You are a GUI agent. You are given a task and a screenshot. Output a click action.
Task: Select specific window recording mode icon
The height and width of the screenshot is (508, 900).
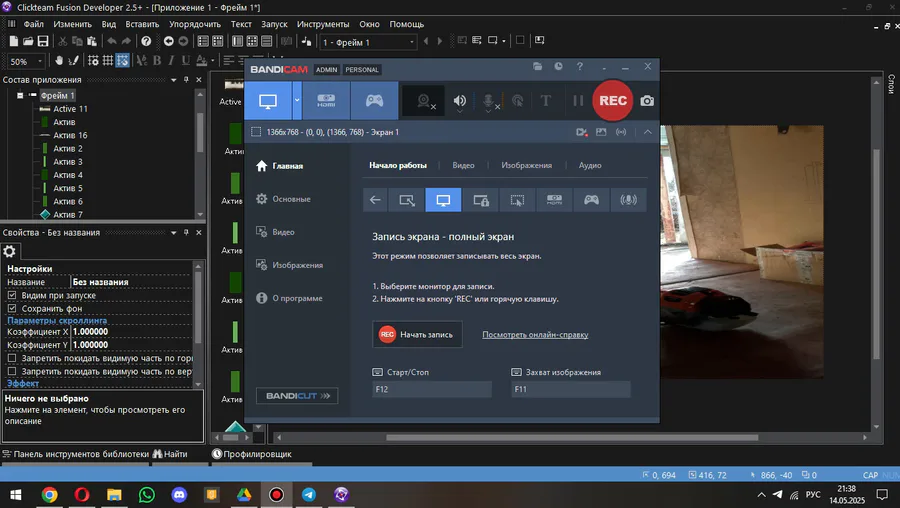point(481,200)
